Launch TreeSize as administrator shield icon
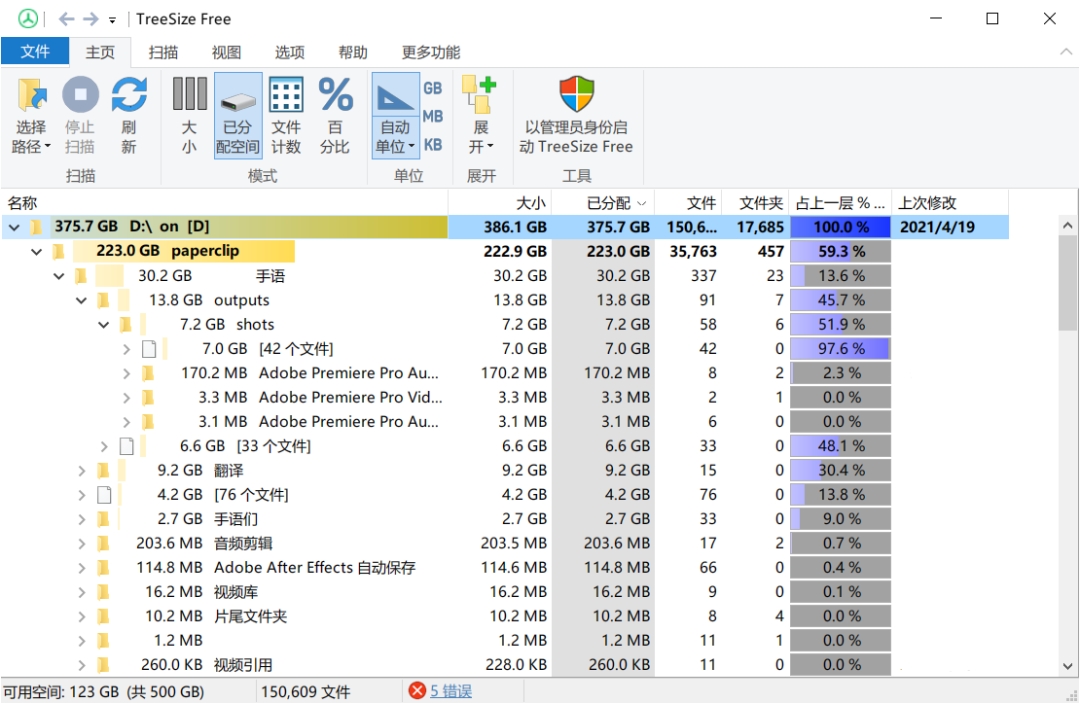The width and height of the screenshot is (1080, 703). pos(576,96)
